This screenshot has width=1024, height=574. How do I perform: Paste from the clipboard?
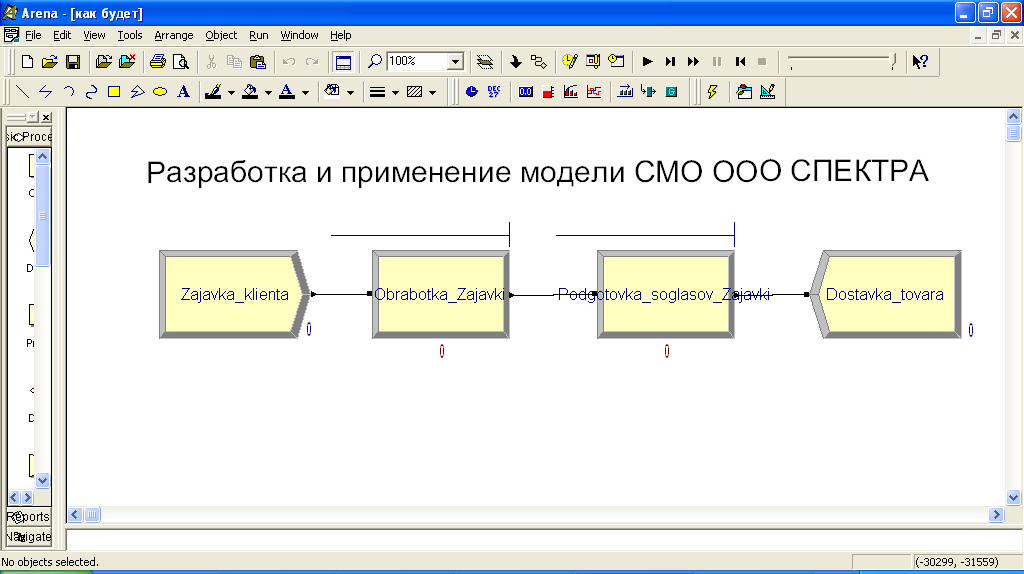[x=258, y=61]
